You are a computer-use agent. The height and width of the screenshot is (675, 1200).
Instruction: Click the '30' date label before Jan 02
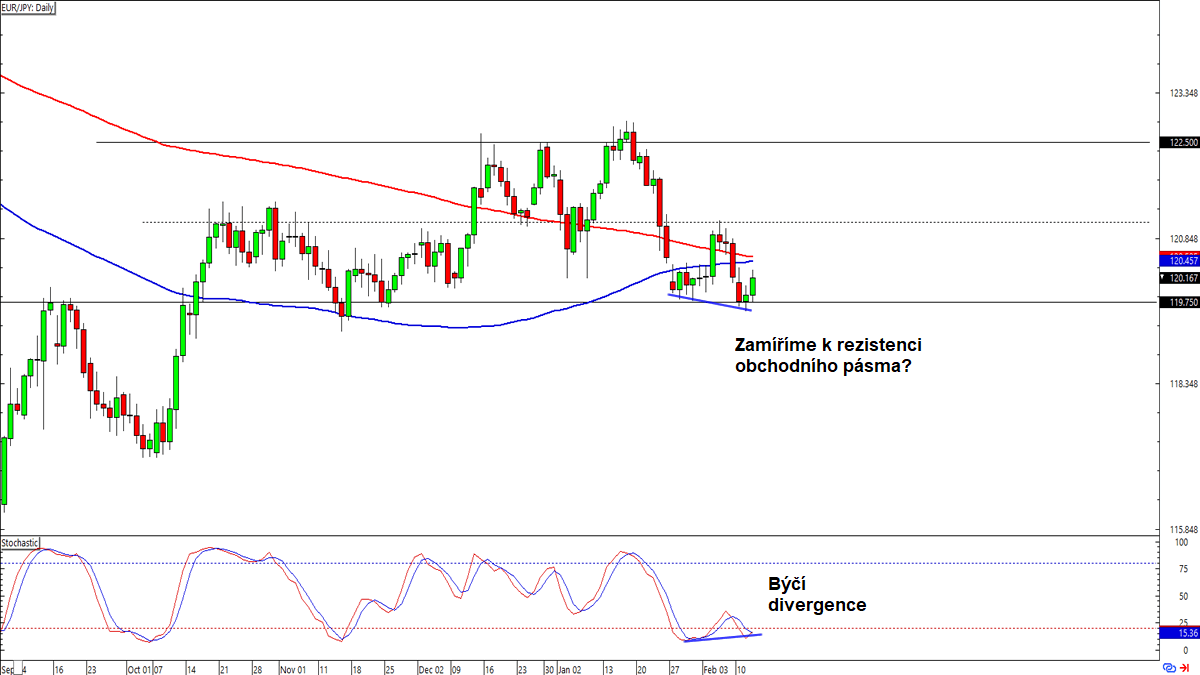coord(549,668)
